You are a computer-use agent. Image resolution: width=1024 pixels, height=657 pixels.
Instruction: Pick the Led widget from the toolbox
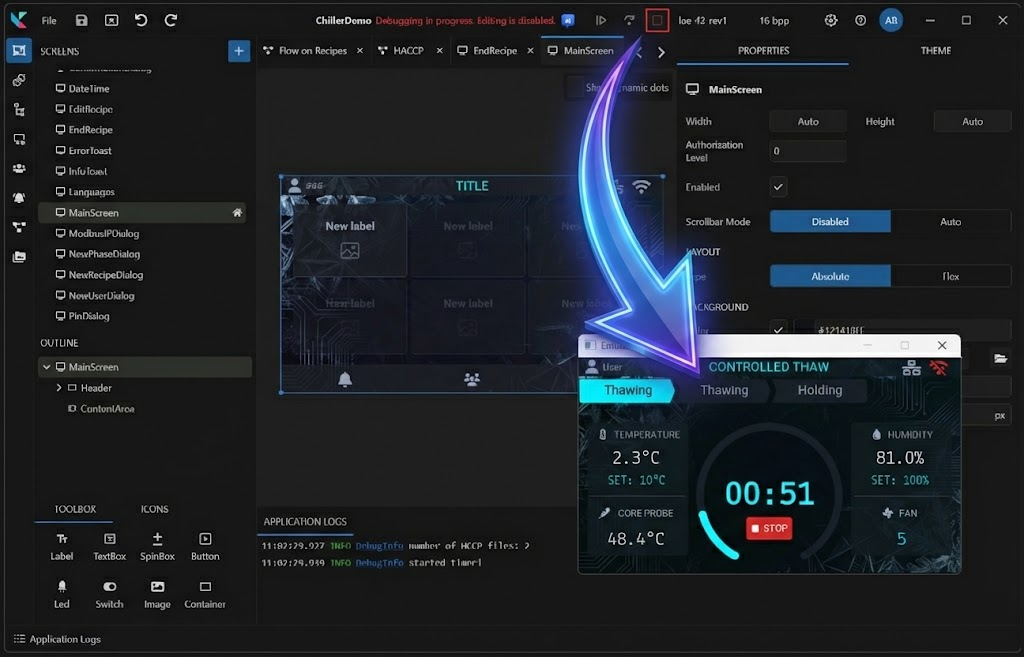coord(62,594)
